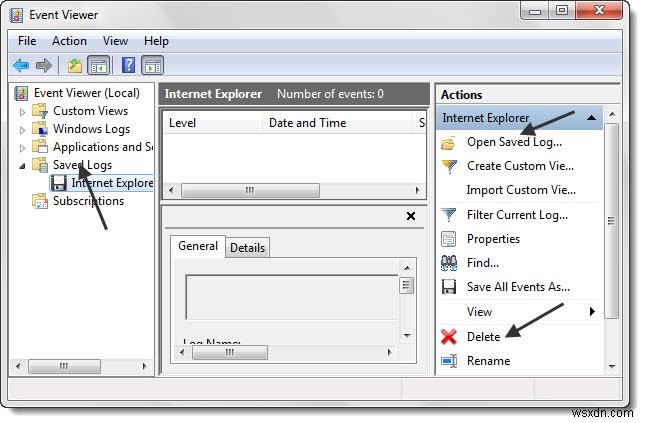Click the Find binoculars icon
This screenshot has height=423, width=645.
tap(449, 263)
